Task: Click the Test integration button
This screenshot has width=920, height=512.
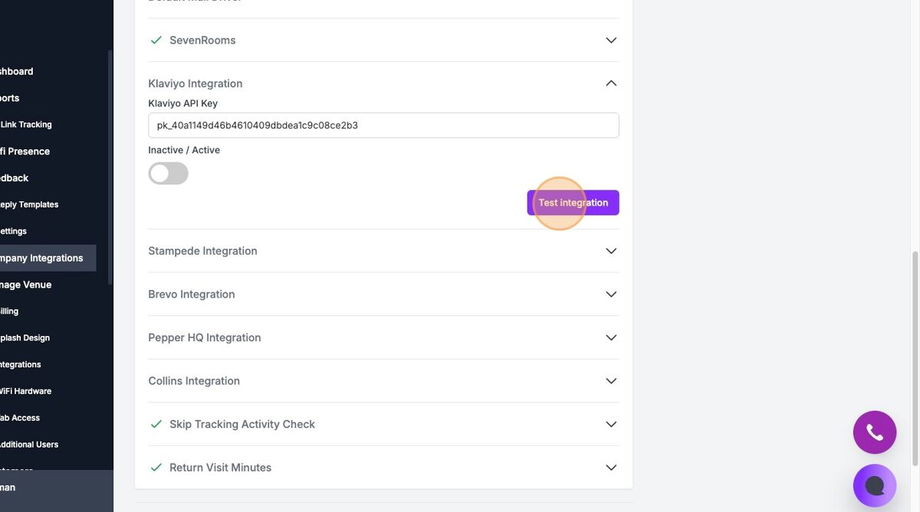Action: (x=573, y=203)
